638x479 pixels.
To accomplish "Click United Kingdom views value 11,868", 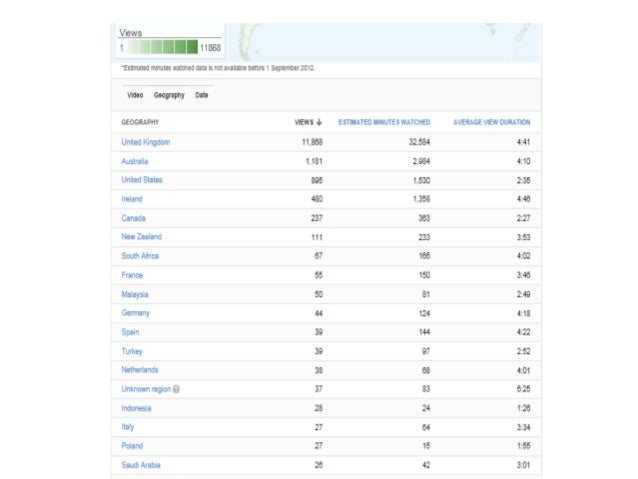I will click(312, 142).
